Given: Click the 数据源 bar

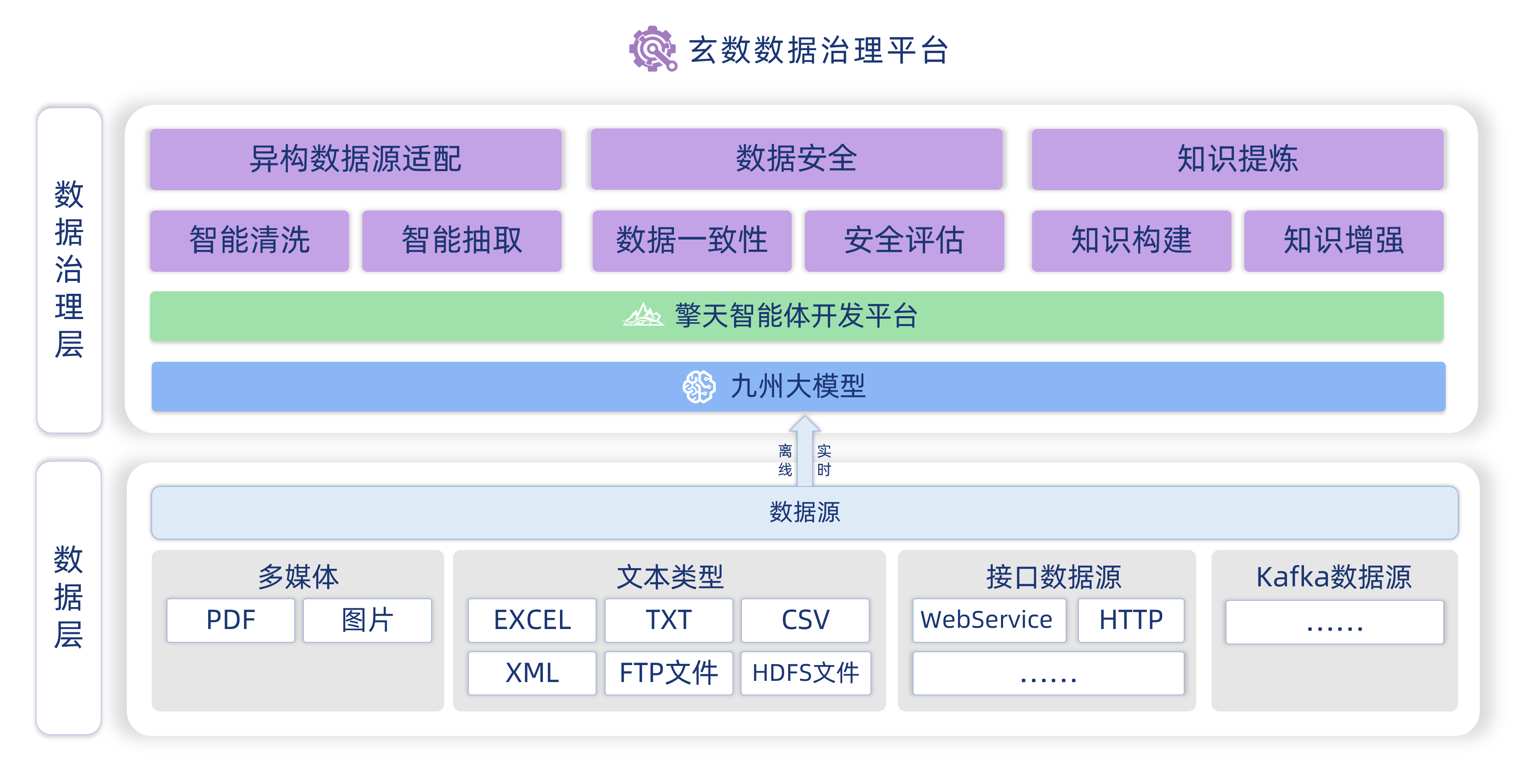Looking at the screenshot, I should (804, 512).
